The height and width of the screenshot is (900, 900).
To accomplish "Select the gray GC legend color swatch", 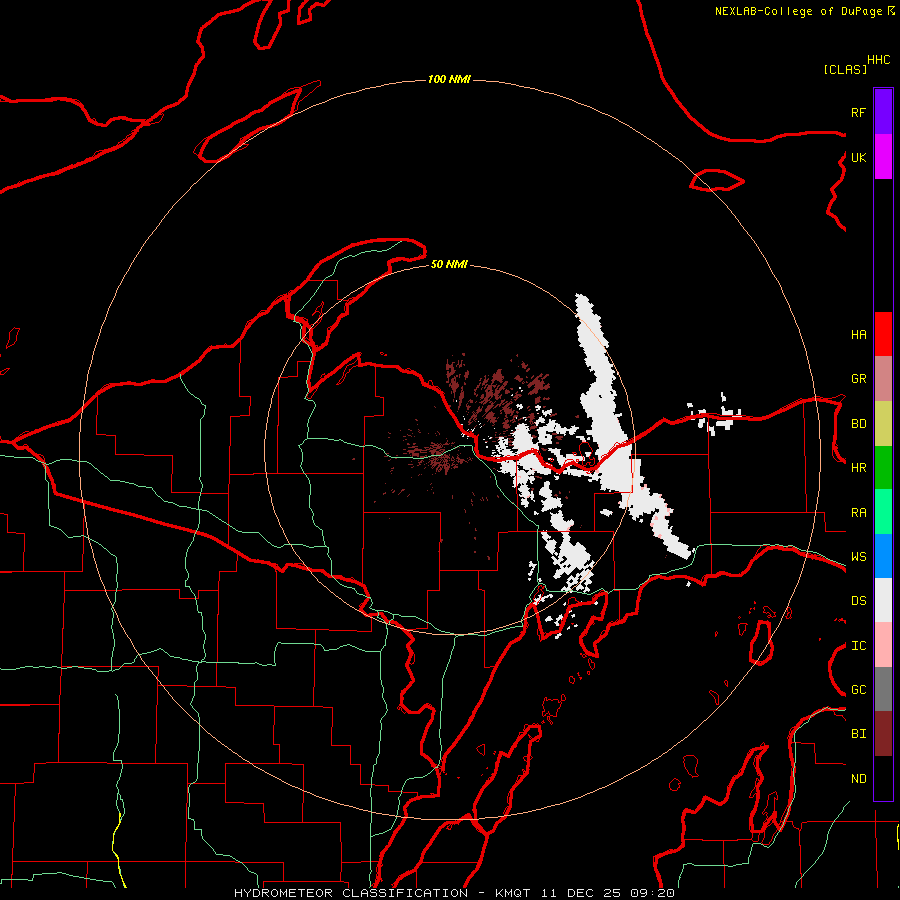I will click(x=883, y=689).
